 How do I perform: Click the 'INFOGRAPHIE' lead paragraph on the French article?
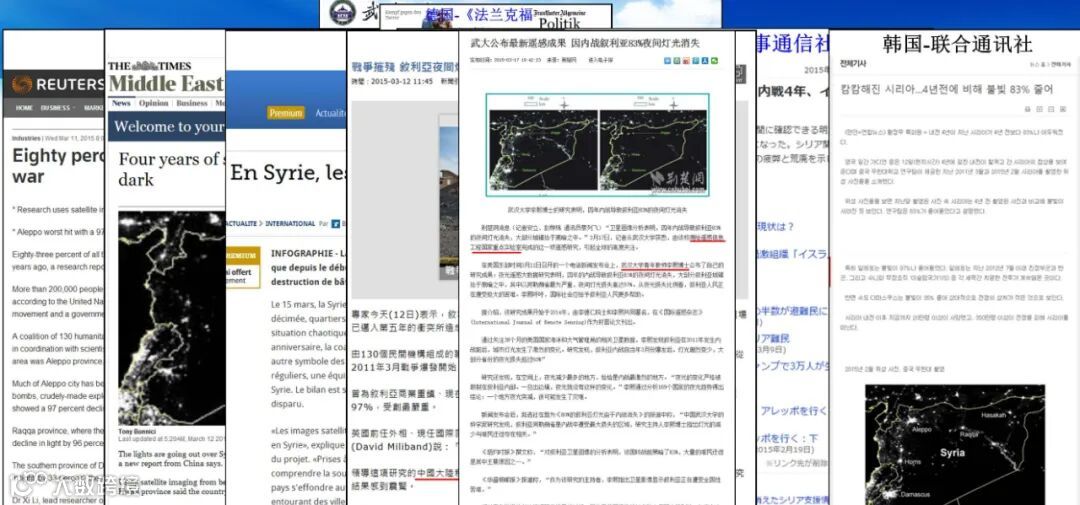click(307, 267)
